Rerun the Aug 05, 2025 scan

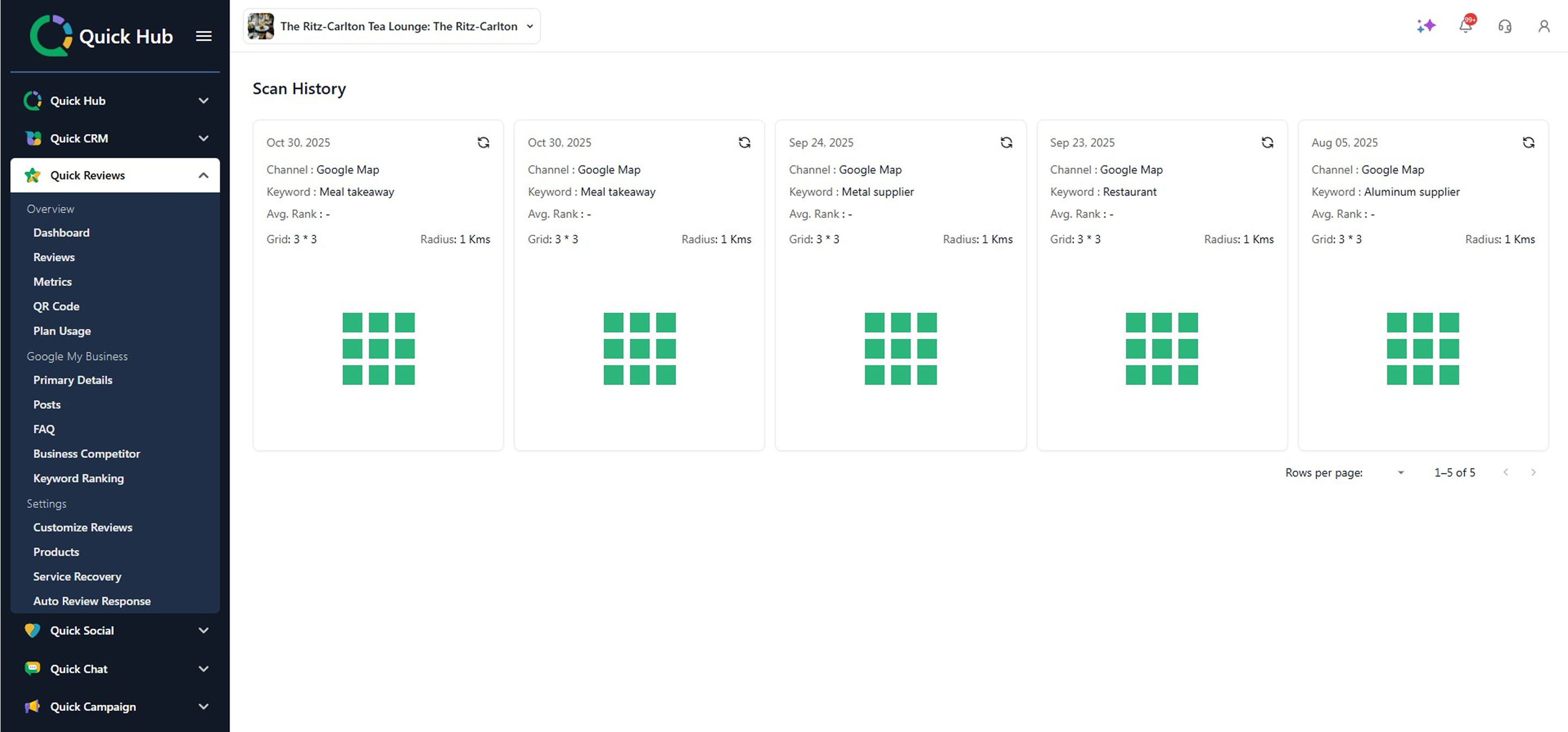(1528, 143)
